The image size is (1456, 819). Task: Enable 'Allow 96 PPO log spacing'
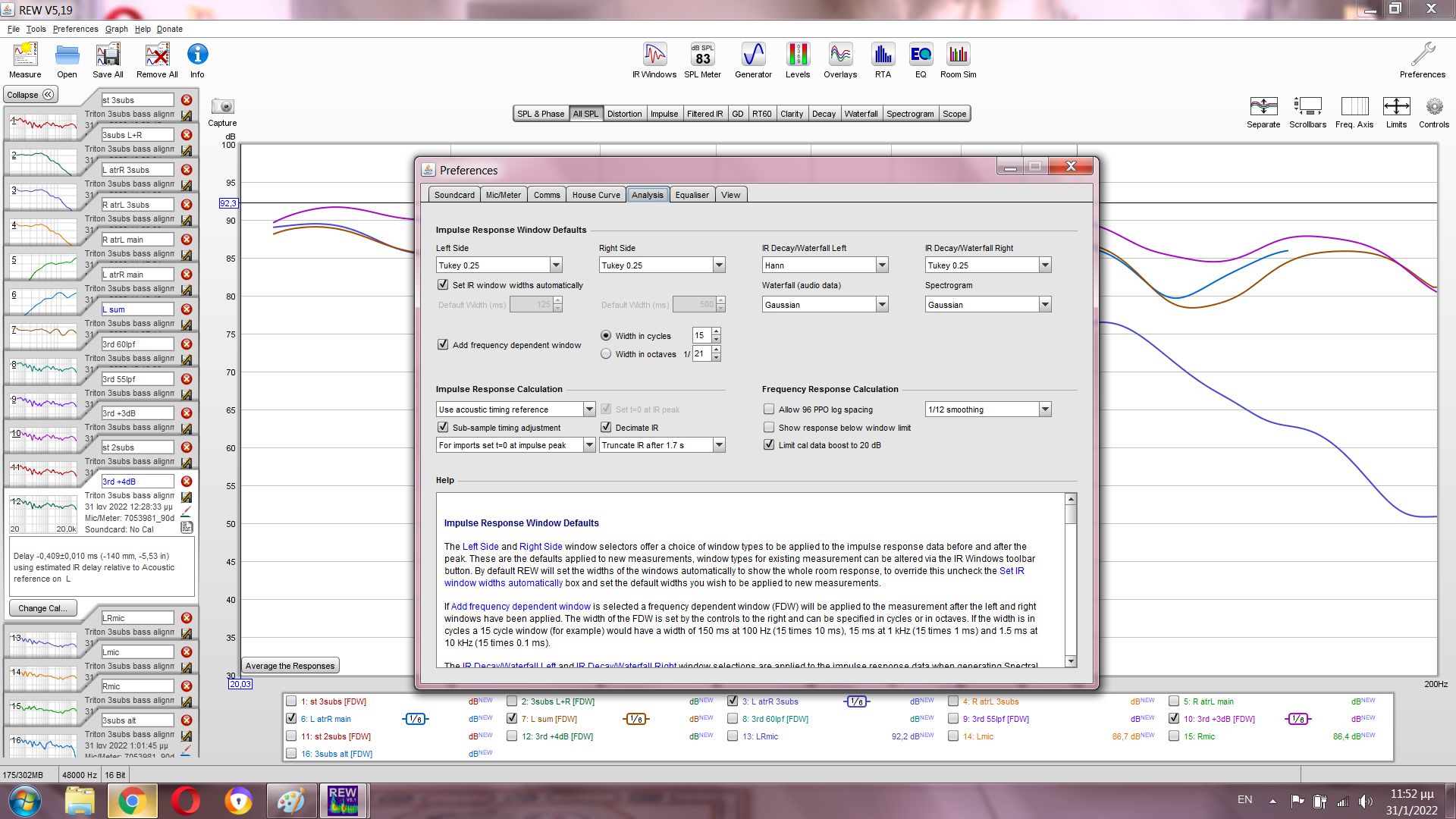click(769, 409)
